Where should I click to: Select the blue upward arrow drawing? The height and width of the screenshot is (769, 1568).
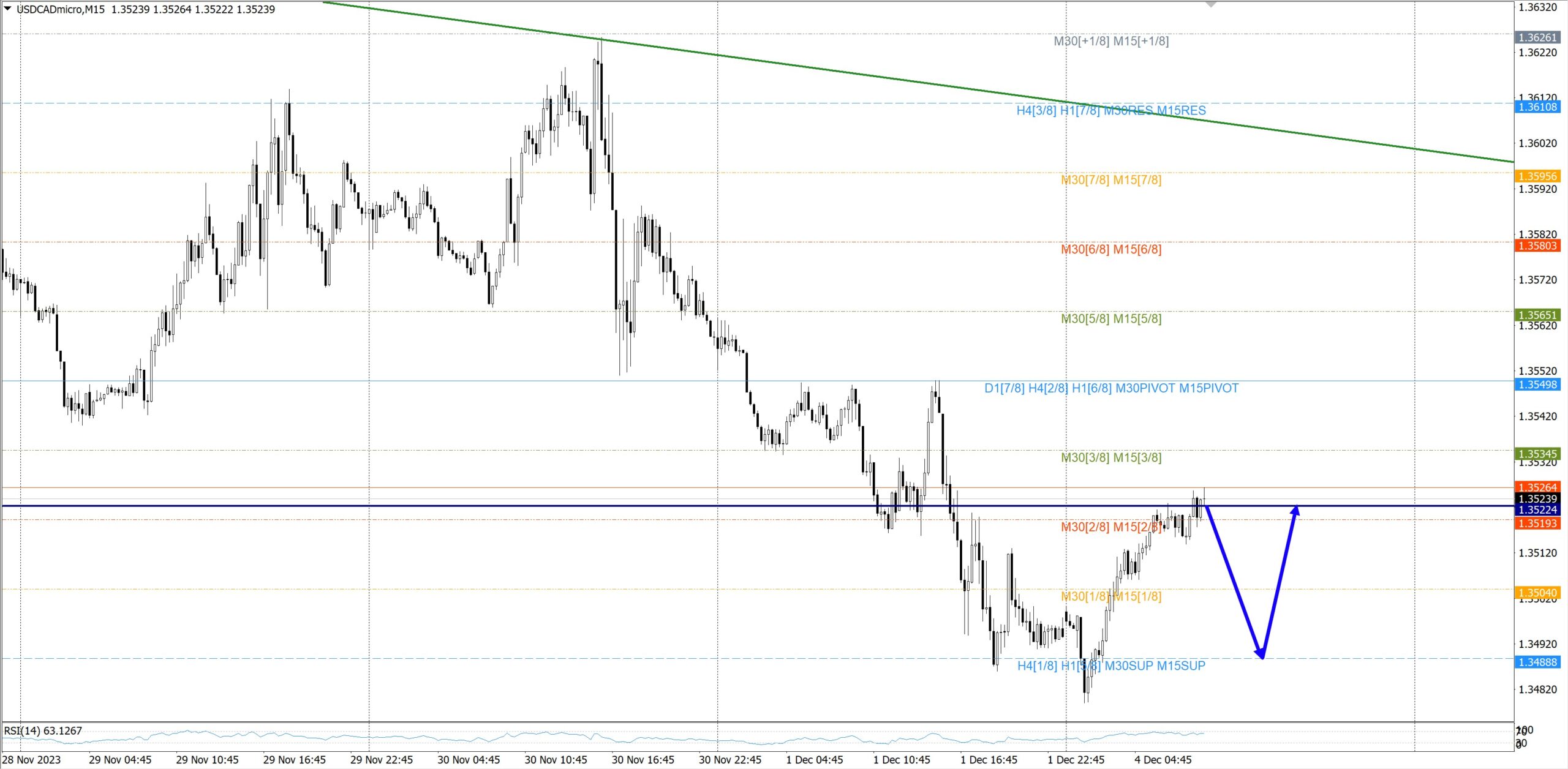(1280, 582)
